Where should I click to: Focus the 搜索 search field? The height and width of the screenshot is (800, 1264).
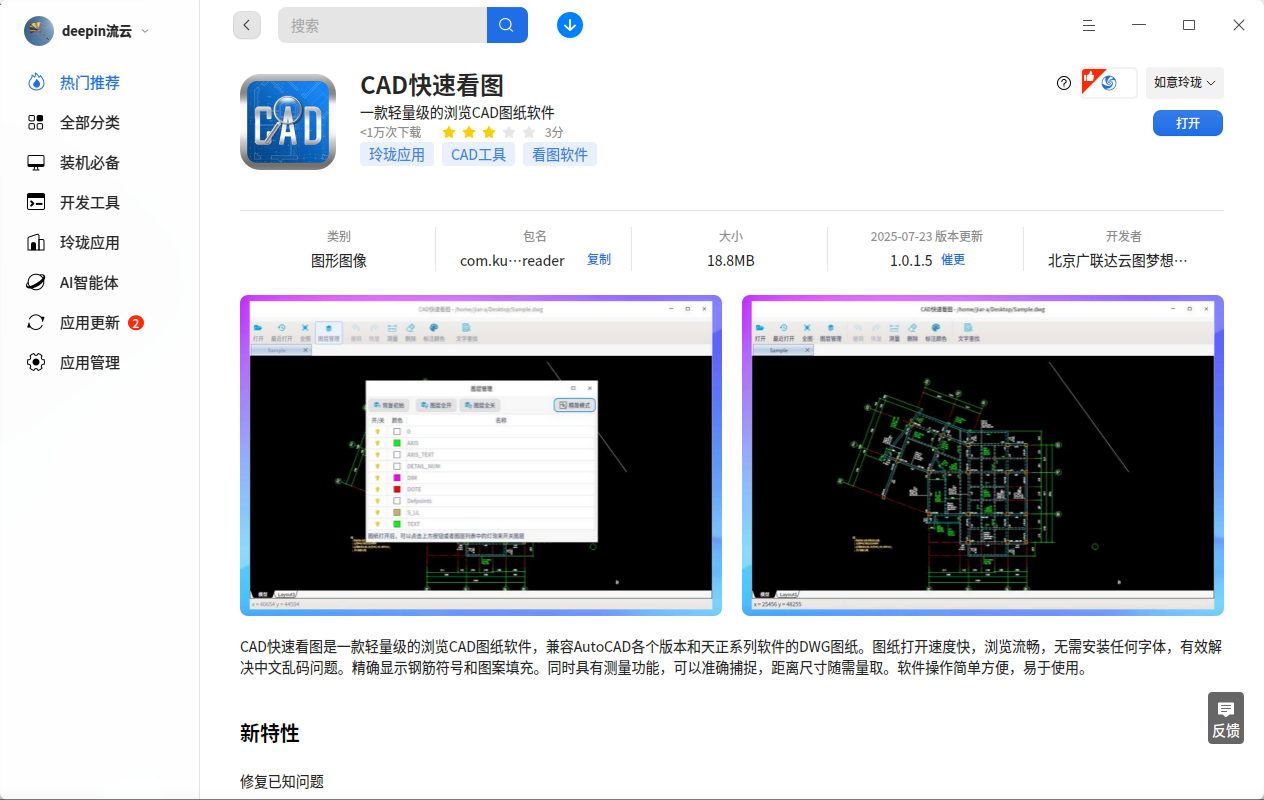tap(383, 25)
